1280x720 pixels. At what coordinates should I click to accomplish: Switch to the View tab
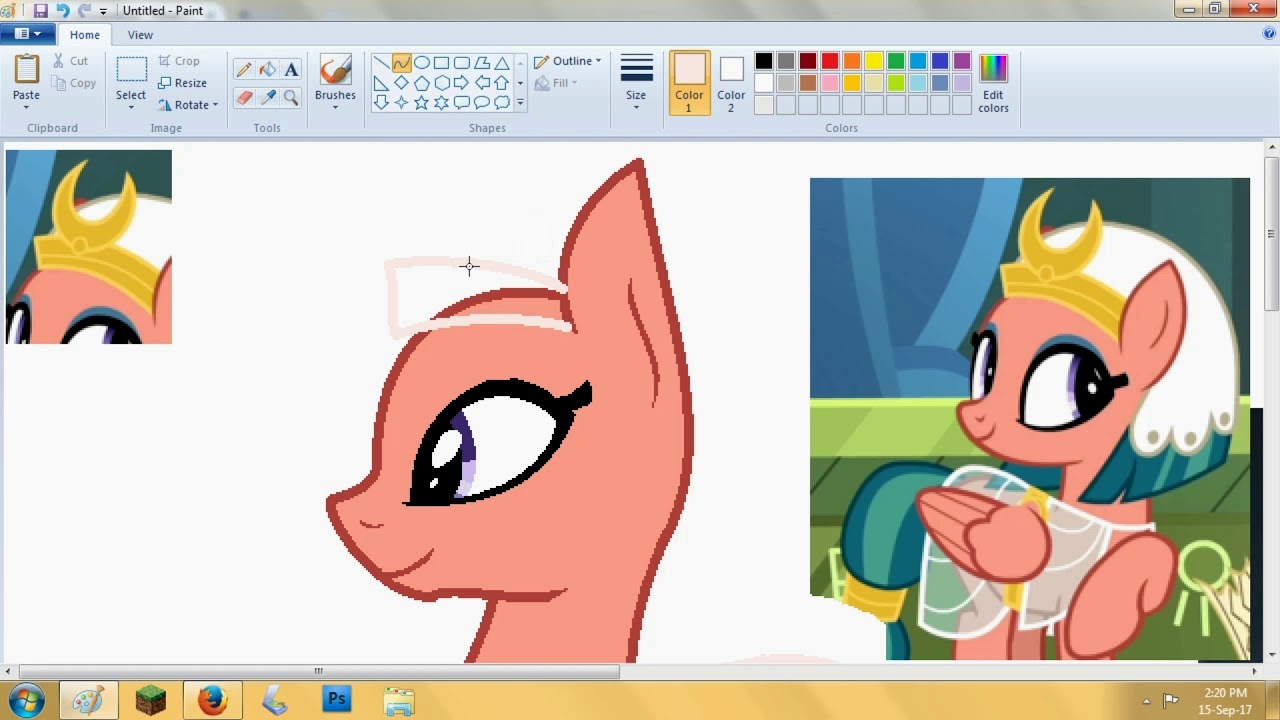point(140,35)
